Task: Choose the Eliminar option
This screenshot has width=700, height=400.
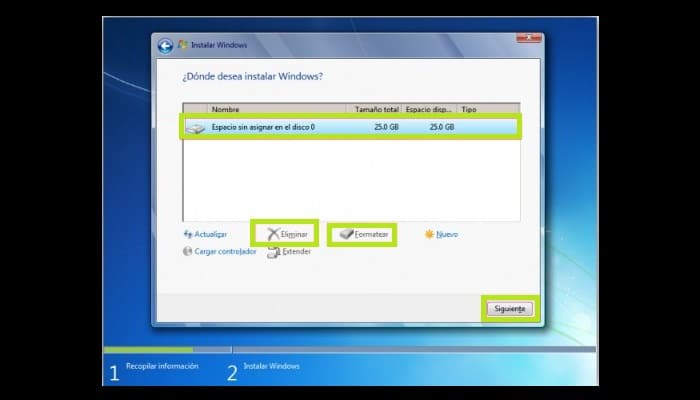Action: point(294,234)
